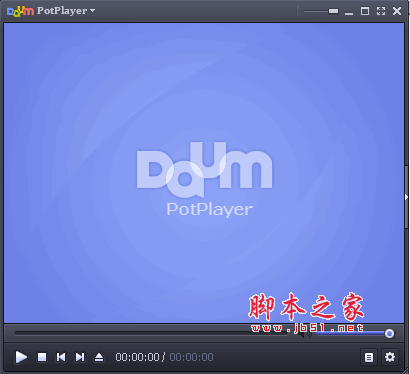Open the settings gear control panel

[x=390, y=357]
